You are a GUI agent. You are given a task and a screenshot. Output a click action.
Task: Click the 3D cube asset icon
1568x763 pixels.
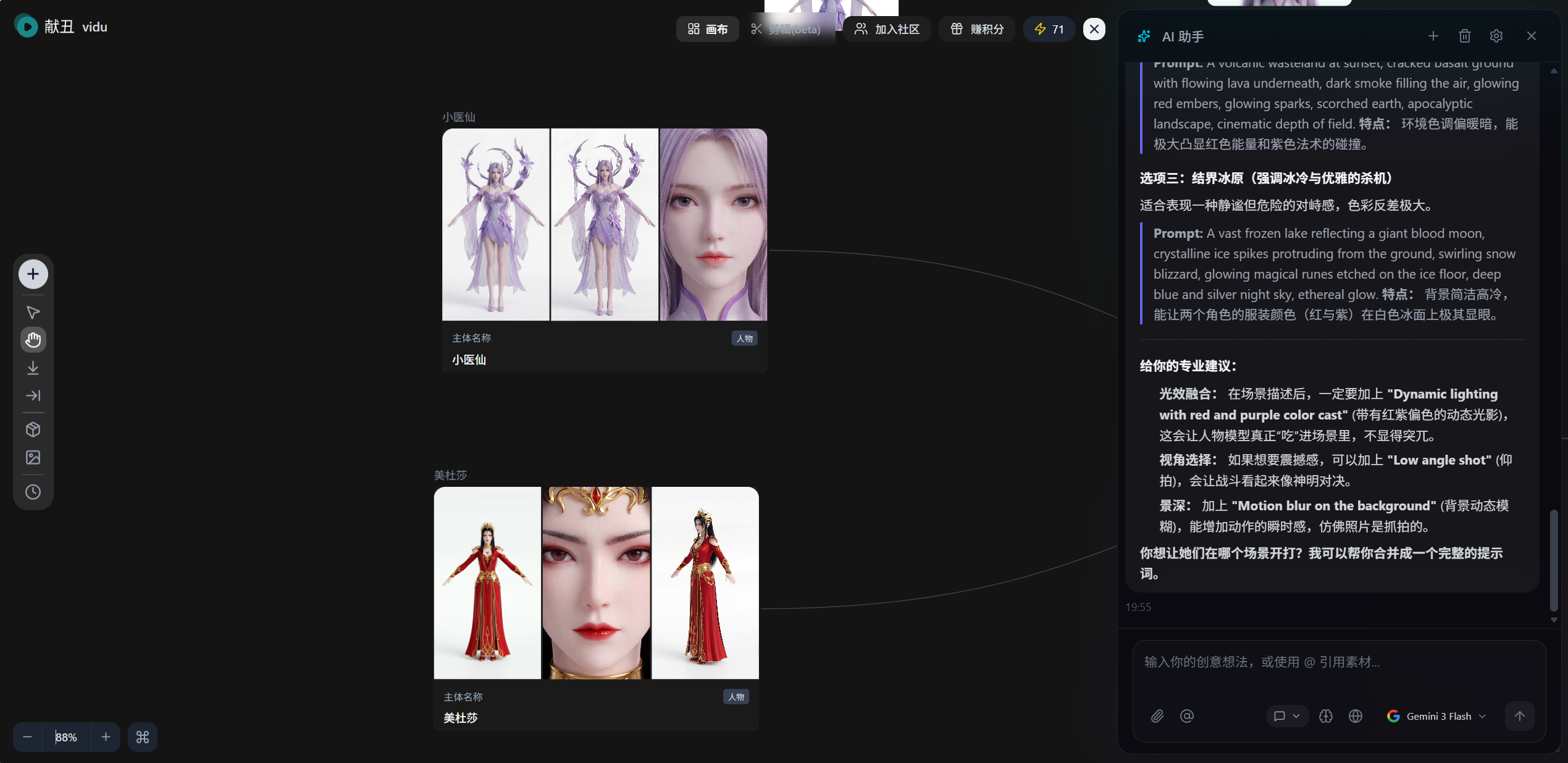coord(33,429)
